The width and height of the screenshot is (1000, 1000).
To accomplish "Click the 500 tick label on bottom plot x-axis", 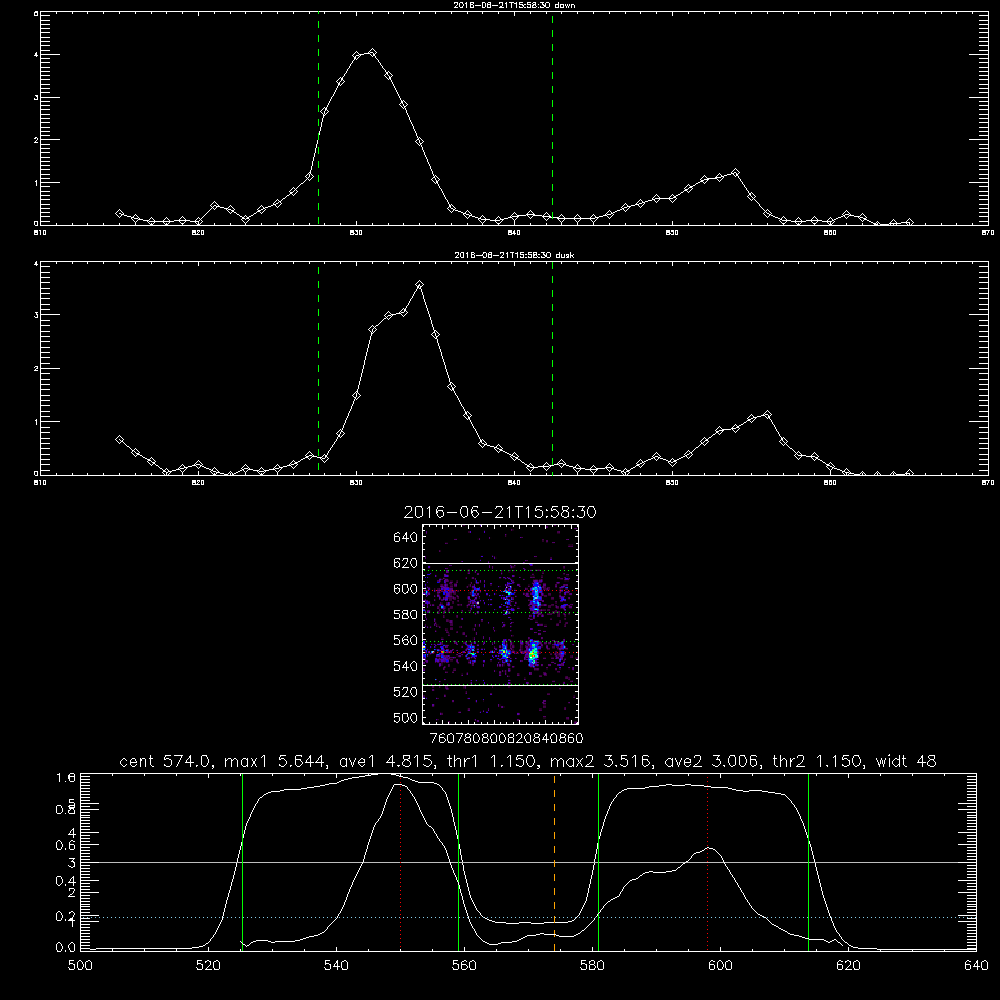I will click(80, 966).
